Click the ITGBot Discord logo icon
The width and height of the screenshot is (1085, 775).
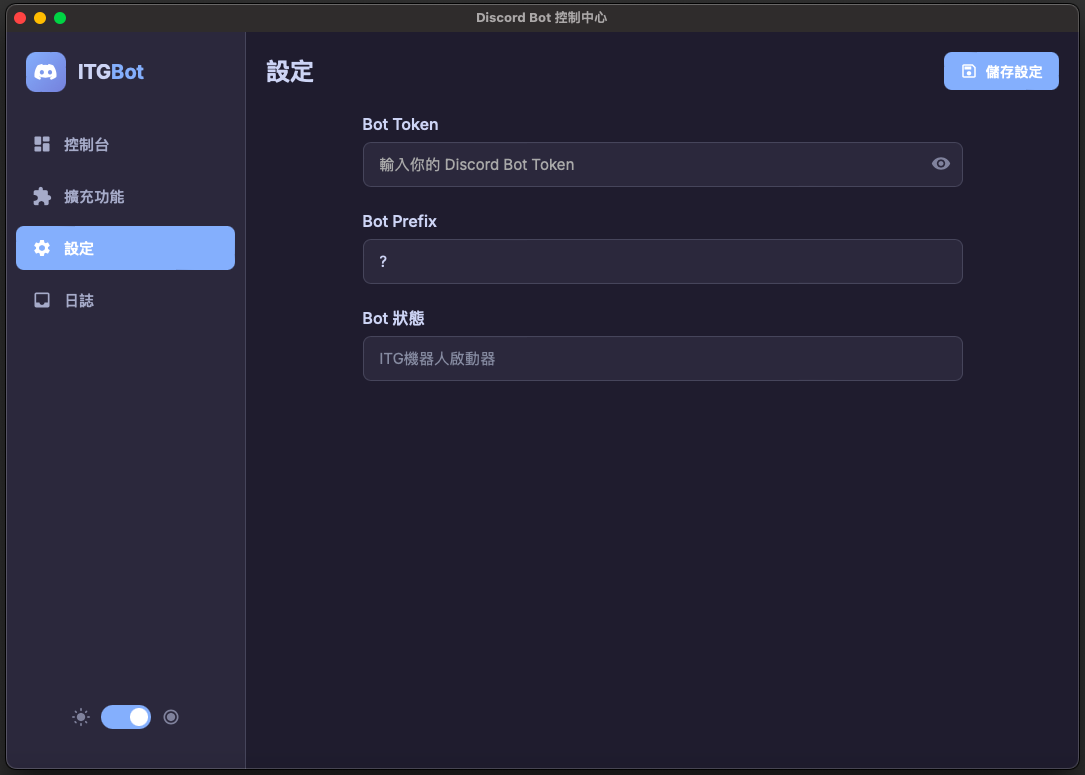pos(46,71)
